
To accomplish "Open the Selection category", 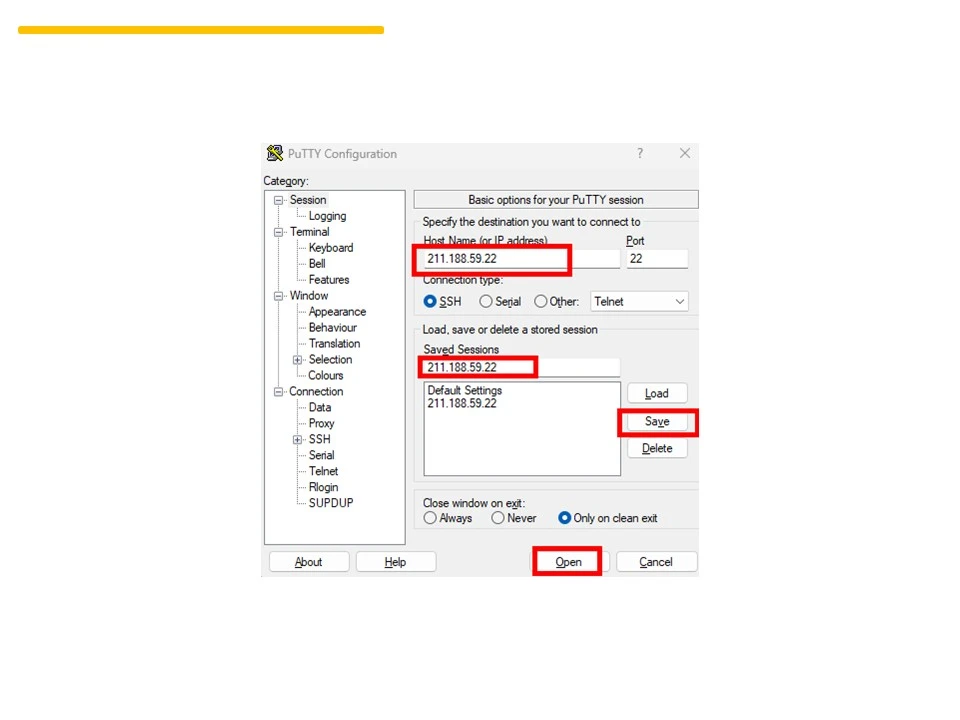I will 331,359.
